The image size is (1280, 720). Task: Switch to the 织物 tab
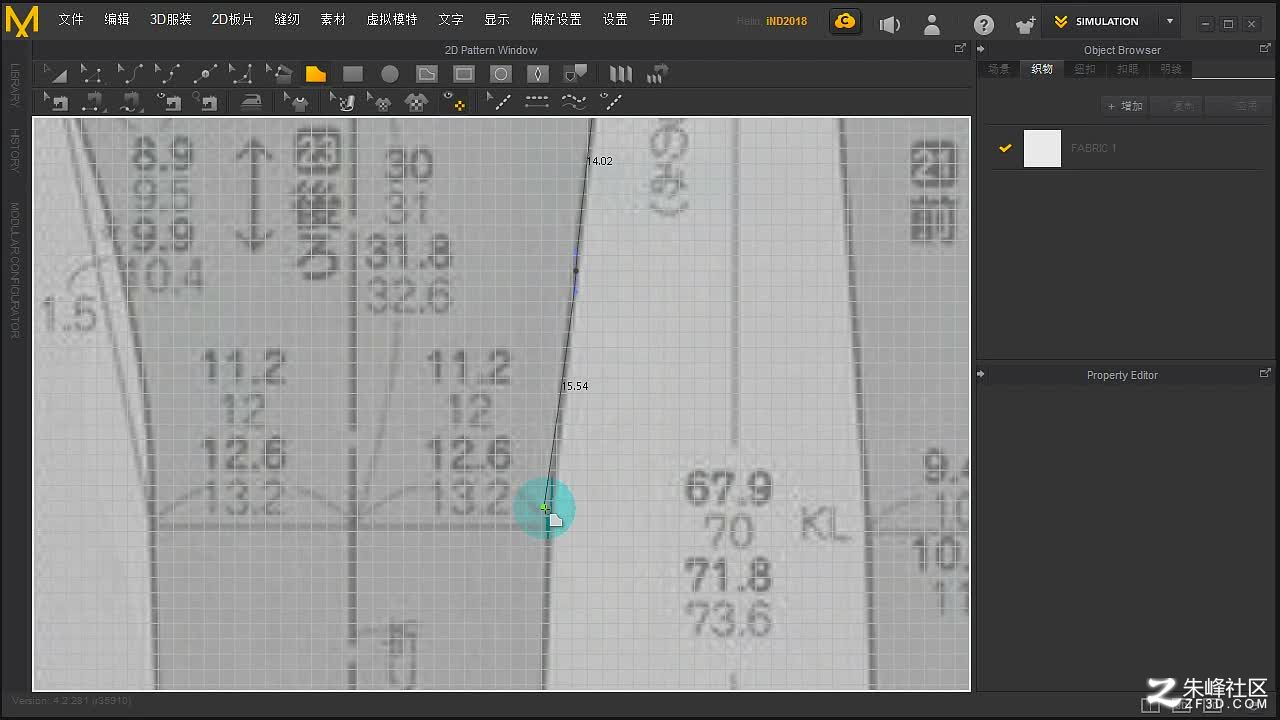(1042, 69)
